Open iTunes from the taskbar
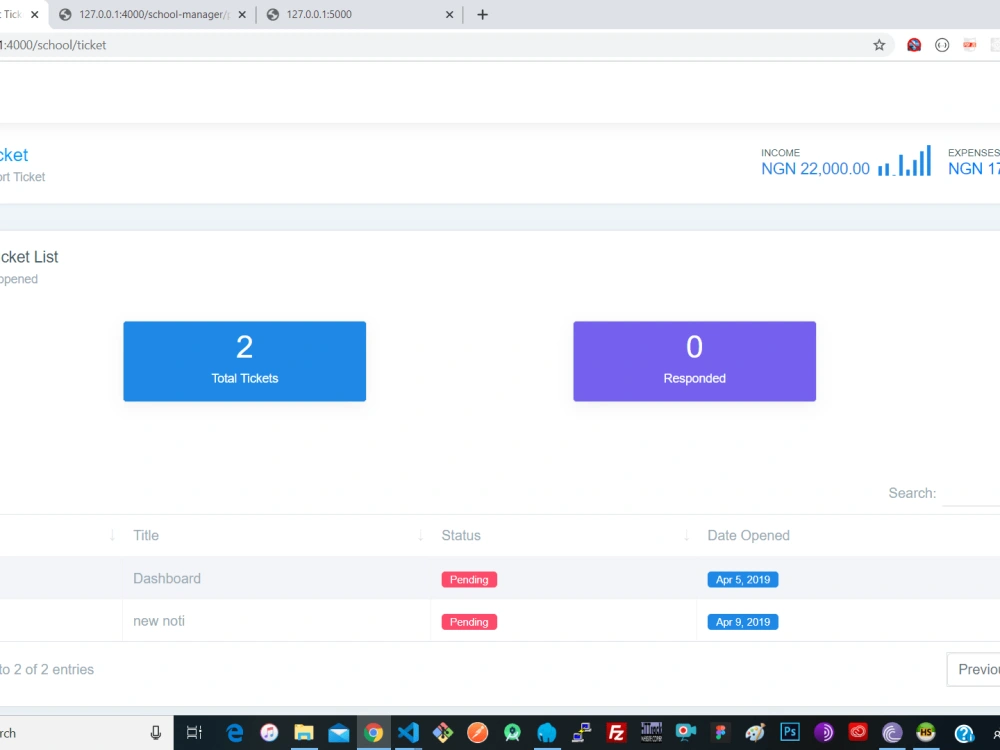1000x750 pixels. point(269,733)
